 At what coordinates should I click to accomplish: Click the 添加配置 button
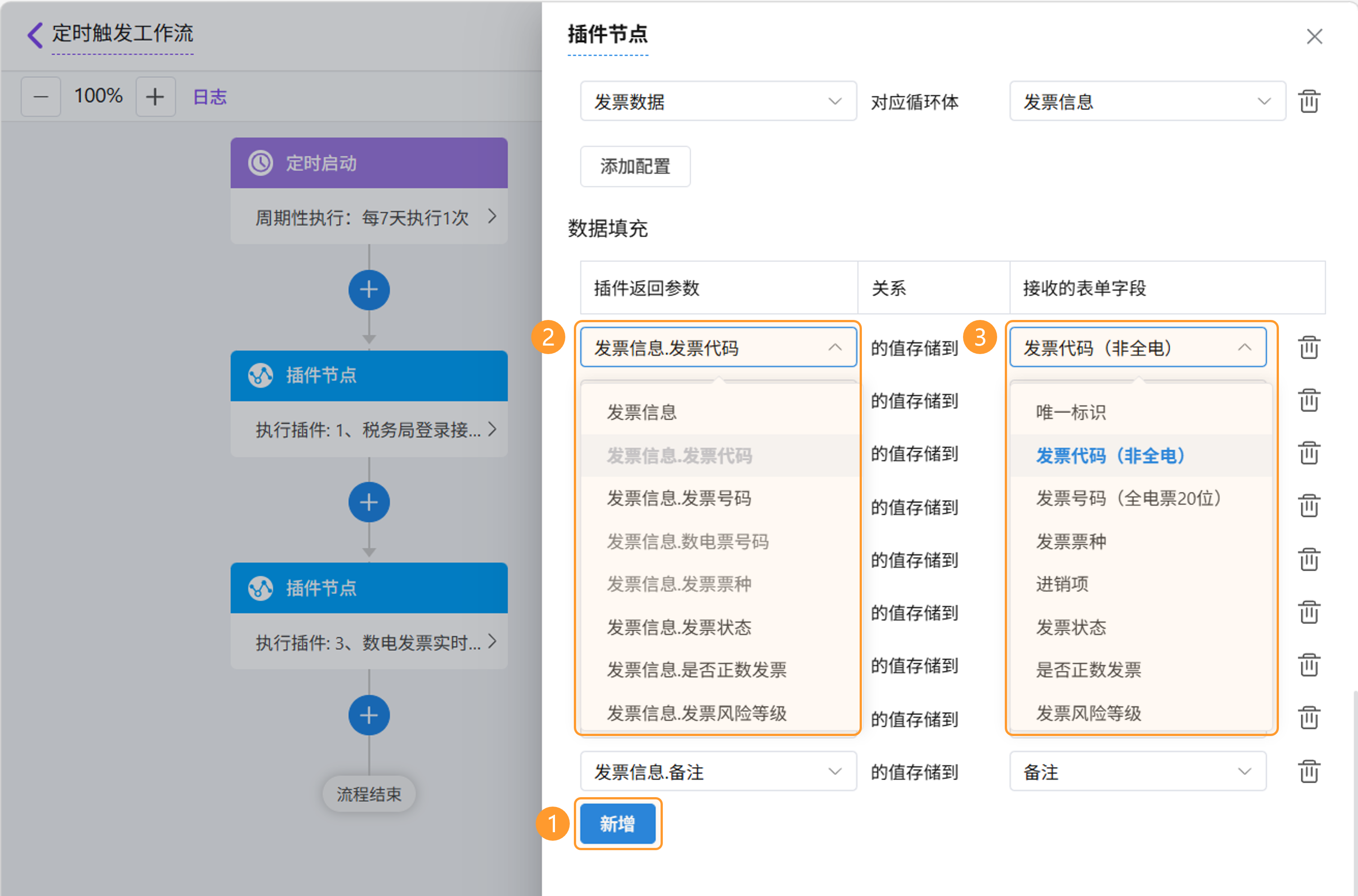(635, 166)
